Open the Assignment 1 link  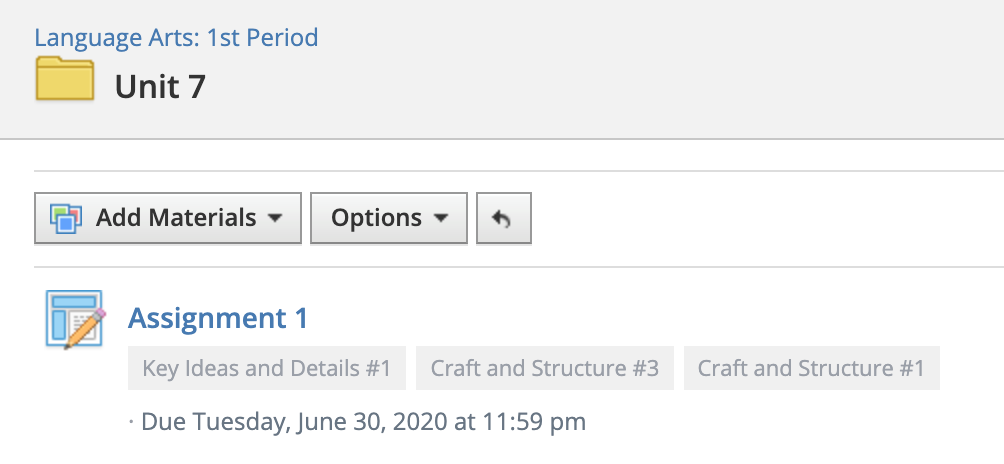click(218, 318)
